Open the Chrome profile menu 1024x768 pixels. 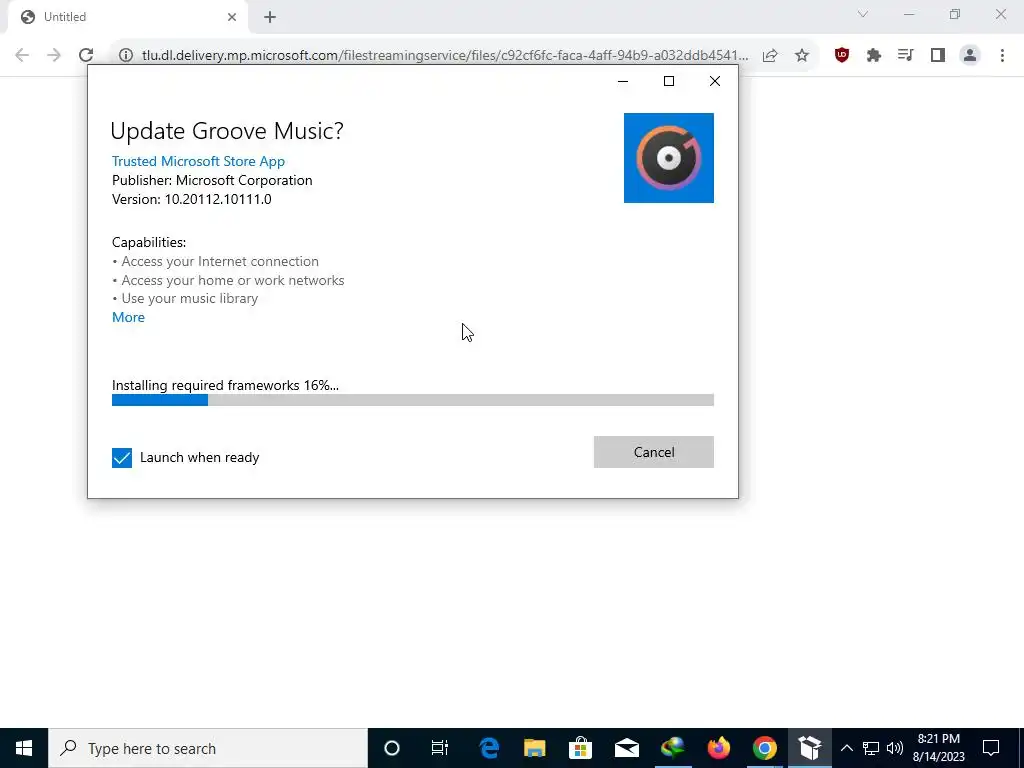coord(970,56)
